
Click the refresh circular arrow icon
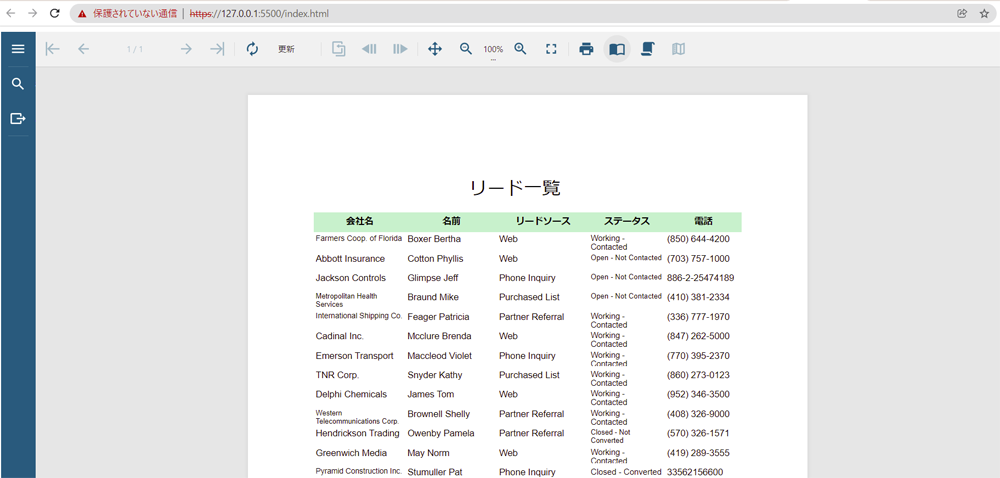[x=253, y=49]
